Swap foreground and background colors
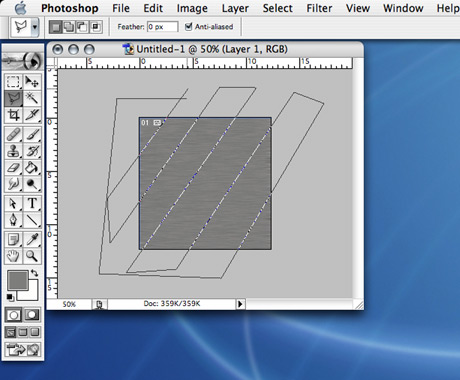The width and height of the screenshot is (460, 380). click(x=35, y=273)
